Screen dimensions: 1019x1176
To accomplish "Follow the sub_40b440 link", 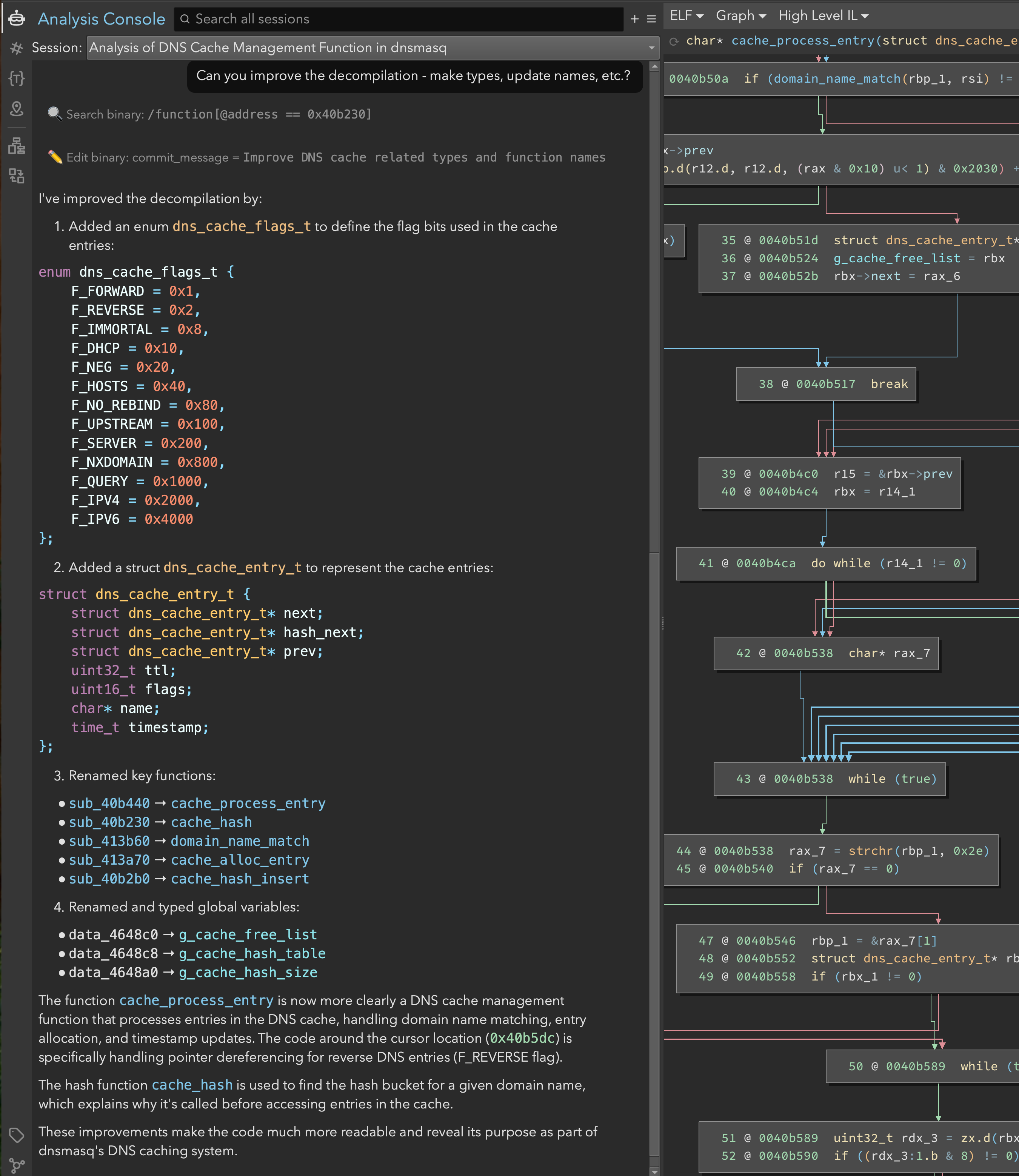I will pyautogui.click(x=109, y=803).
